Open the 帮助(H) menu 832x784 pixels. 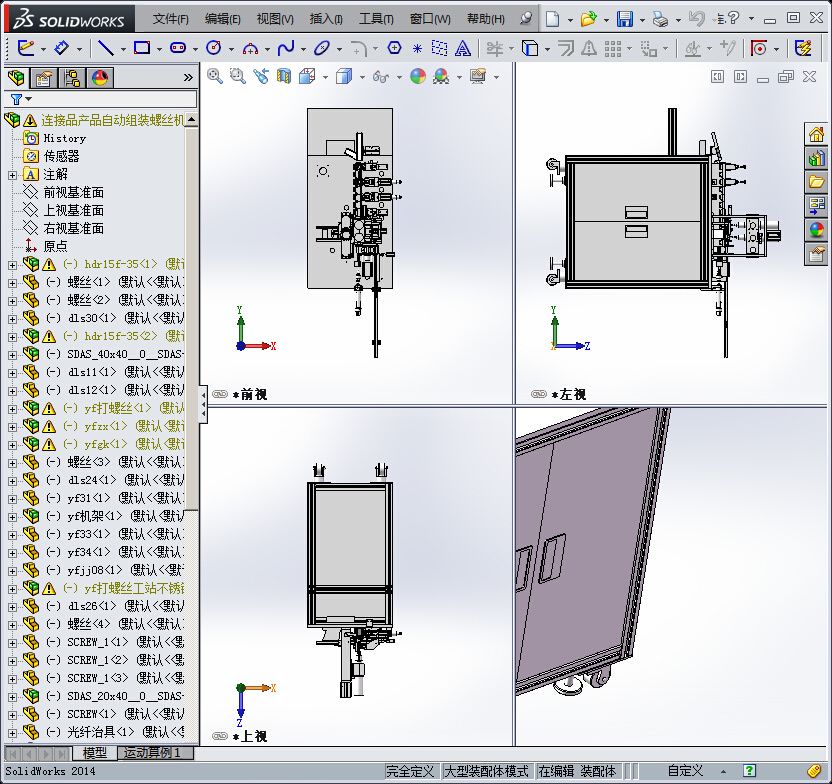click(486, 19)
